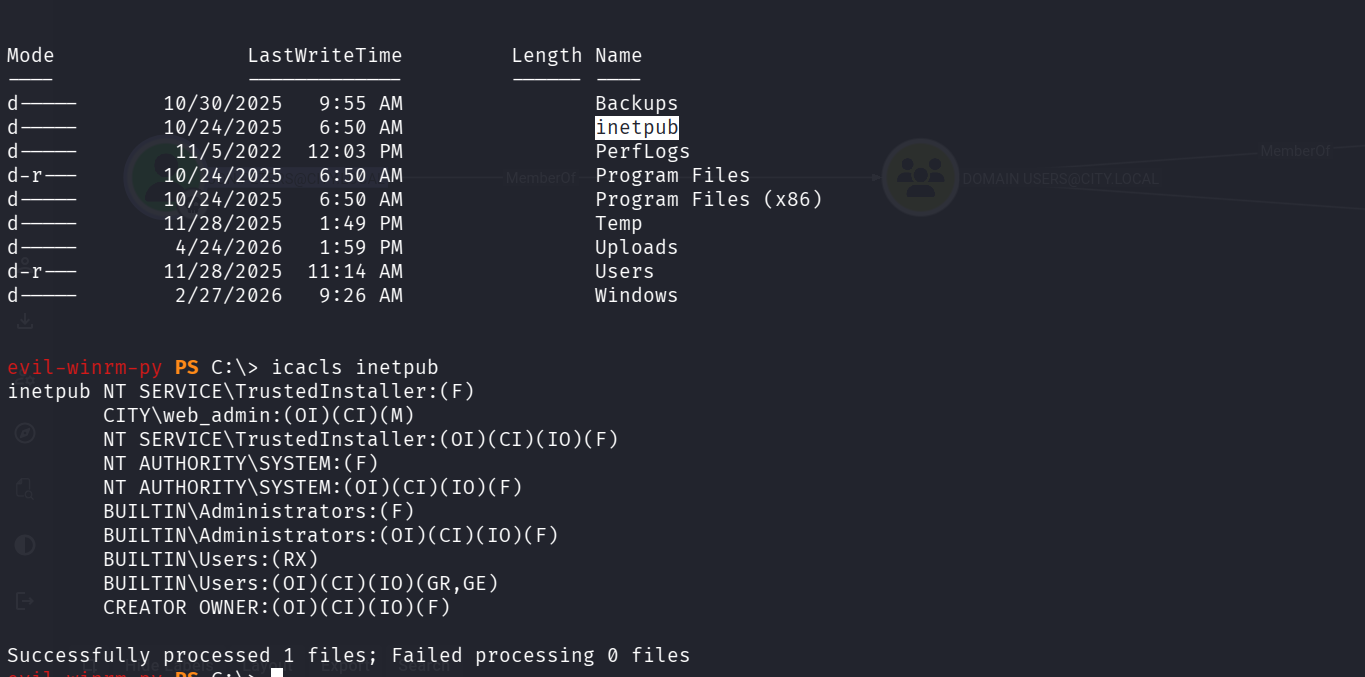Click the Users directory name

pyautogui.click(x=624, y=271)
